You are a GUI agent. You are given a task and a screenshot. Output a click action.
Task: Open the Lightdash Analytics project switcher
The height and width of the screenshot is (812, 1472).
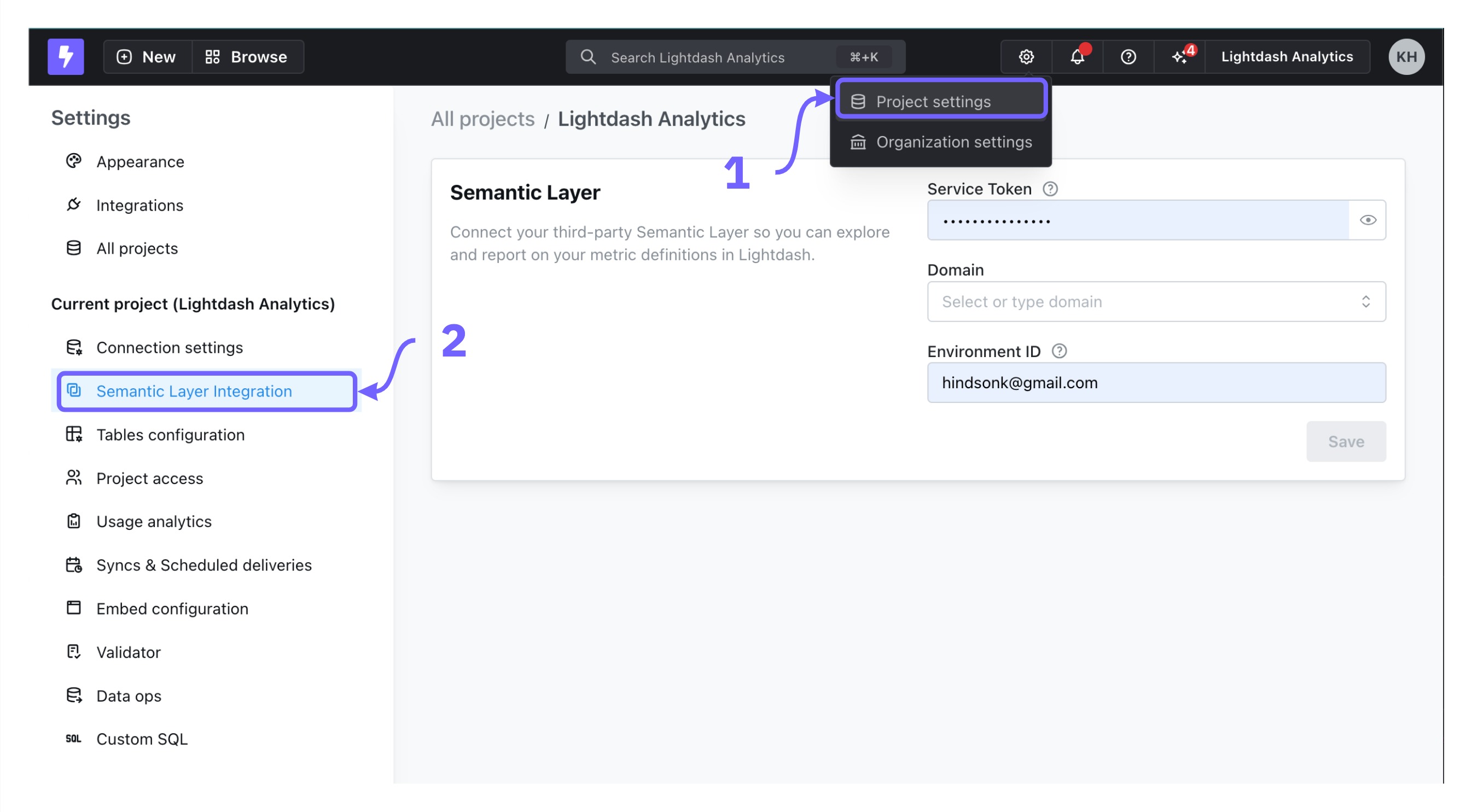1287,56
